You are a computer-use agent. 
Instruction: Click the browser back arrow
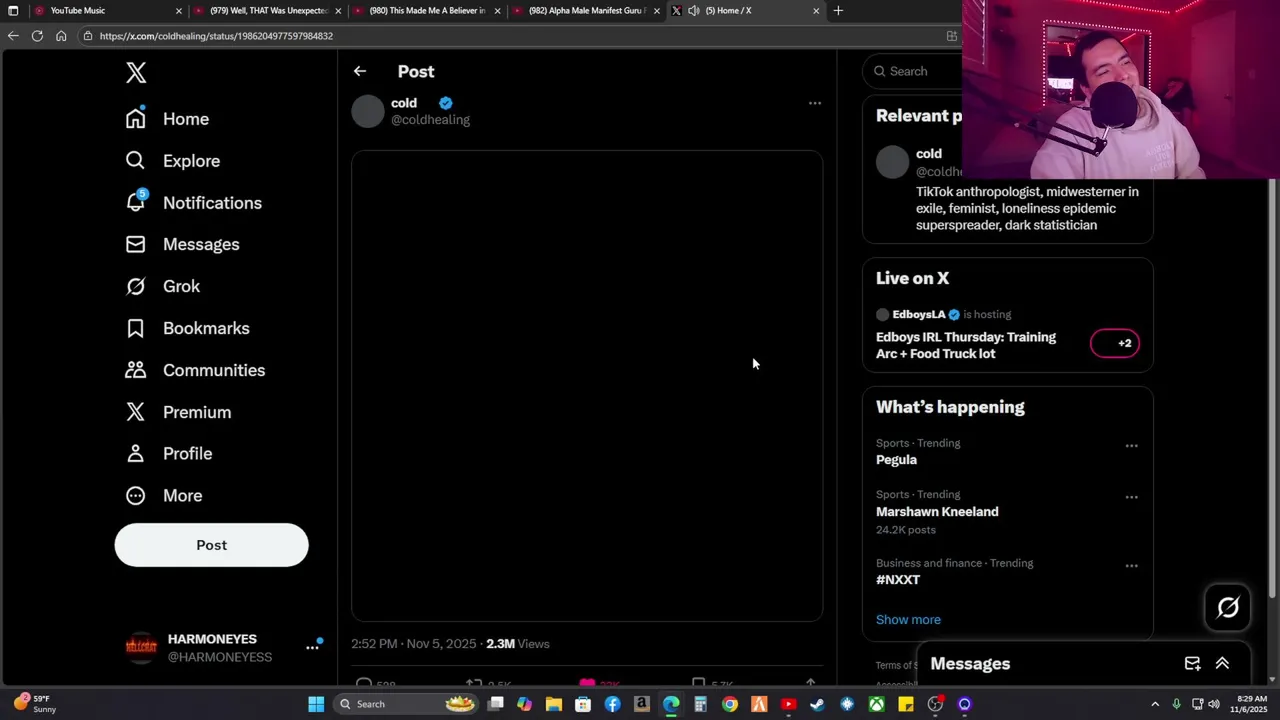pos(13,36)
